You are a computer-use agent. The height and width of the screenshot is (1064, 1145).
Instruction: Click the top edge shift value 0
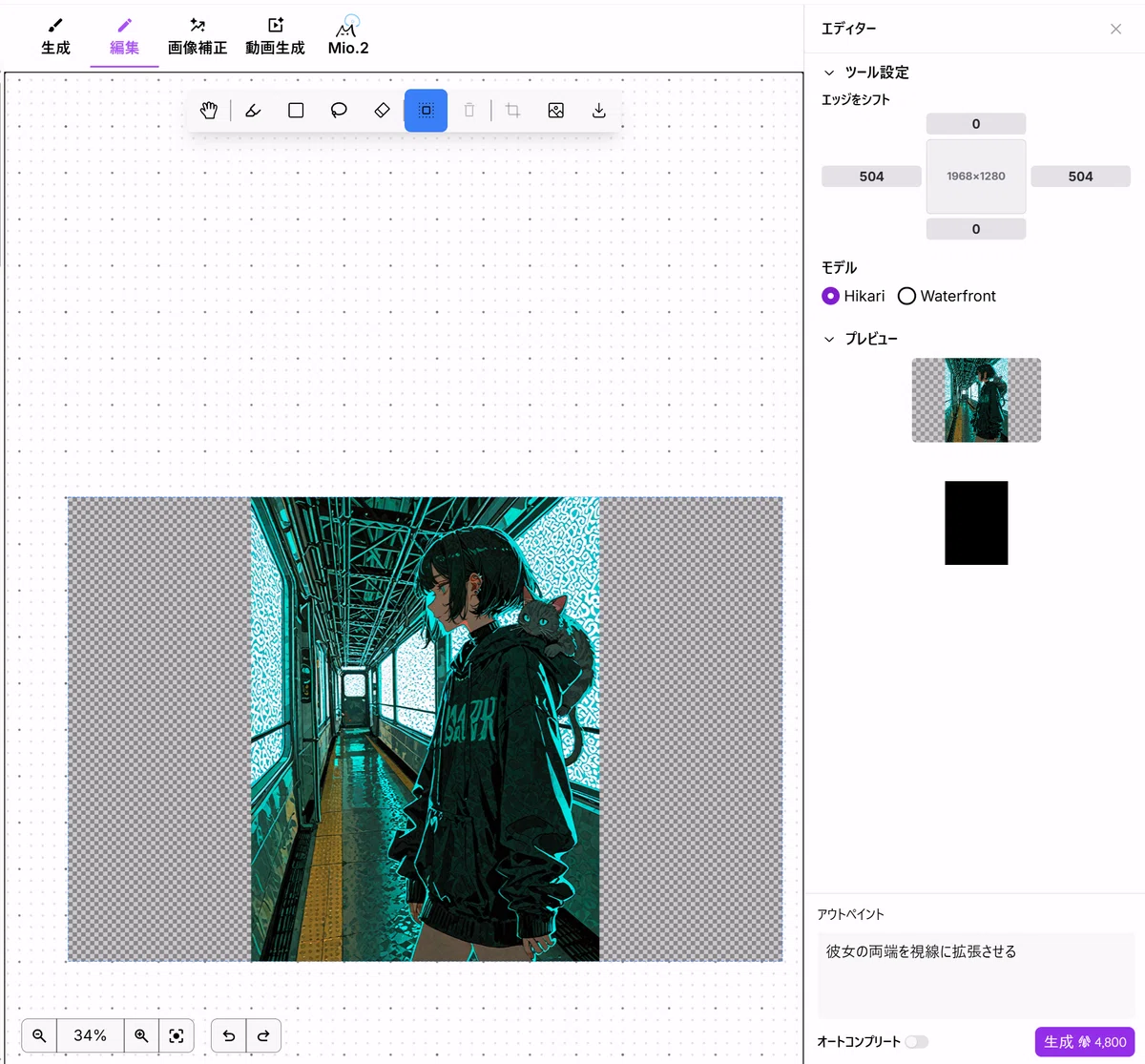(x=976, y=124)
